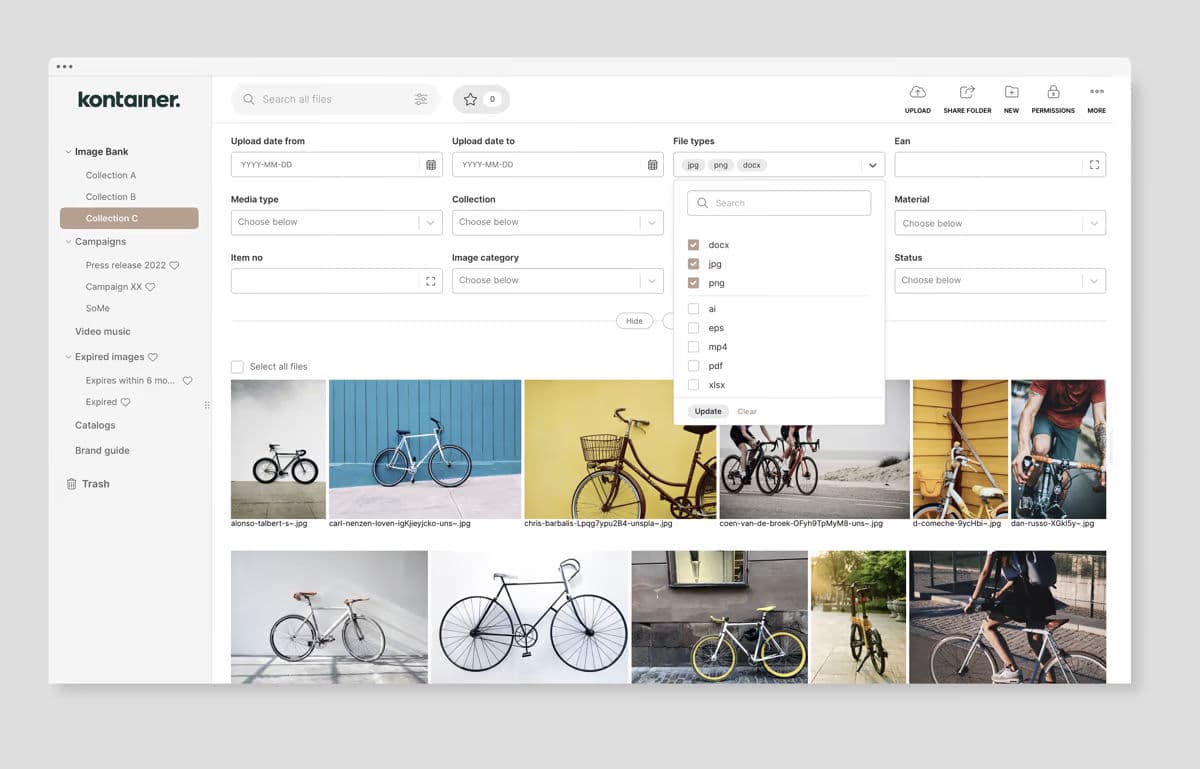Click the Clear link in File types
The image size is (1200, 769).
pyautogui.click(x=747, y=412)
